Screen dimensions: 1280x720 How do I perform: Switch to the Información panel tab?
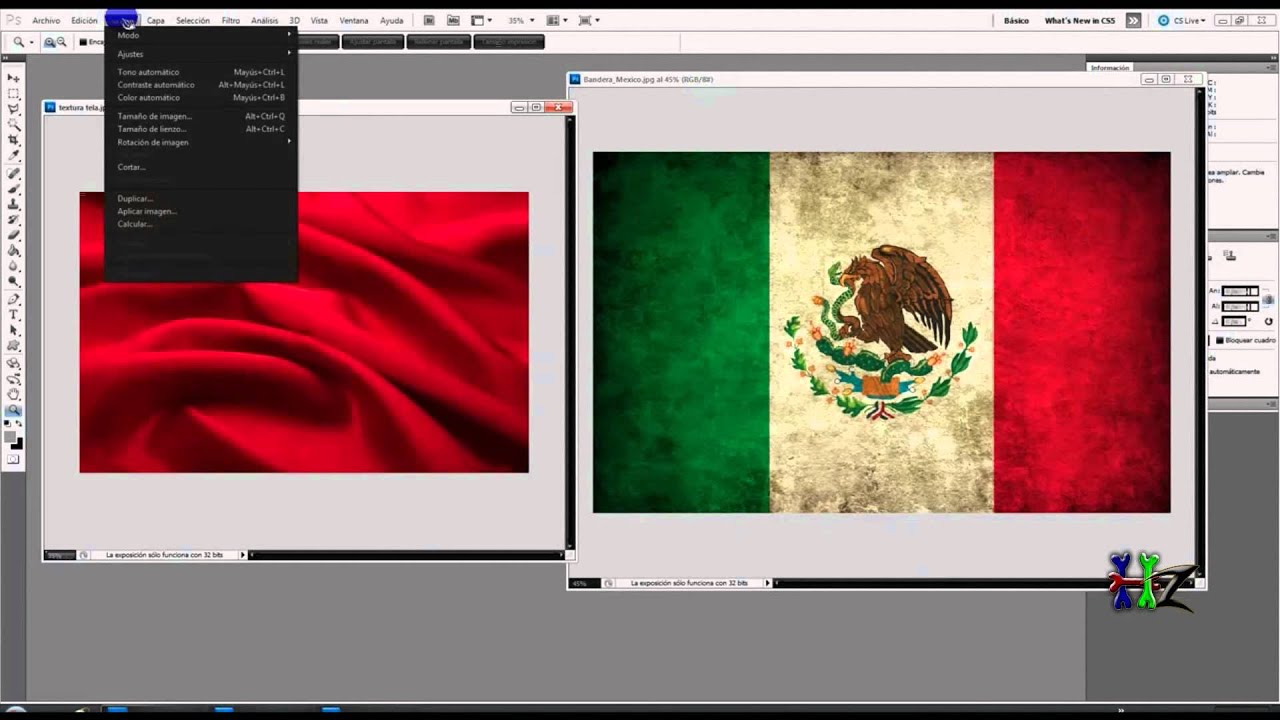(1110, 68)
